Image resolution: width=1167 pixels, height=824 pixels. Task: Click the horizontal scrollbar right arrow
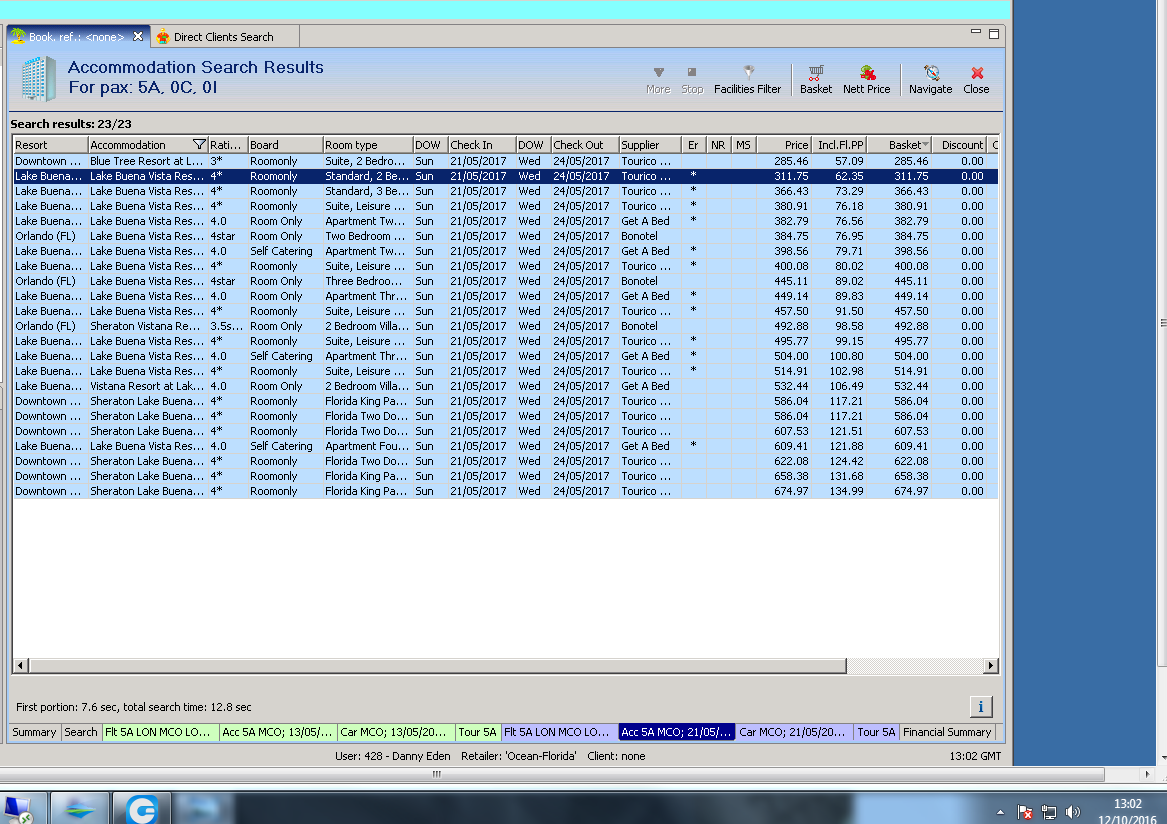990,666
